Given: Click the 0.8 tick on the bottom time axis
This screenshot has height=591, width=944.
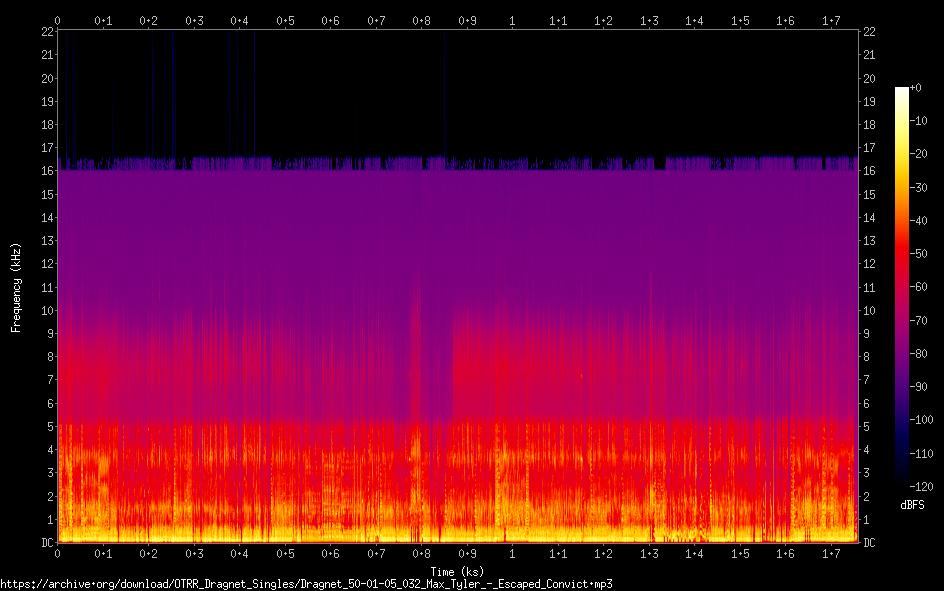Looking at the screenshot, I should coord(421,553).
